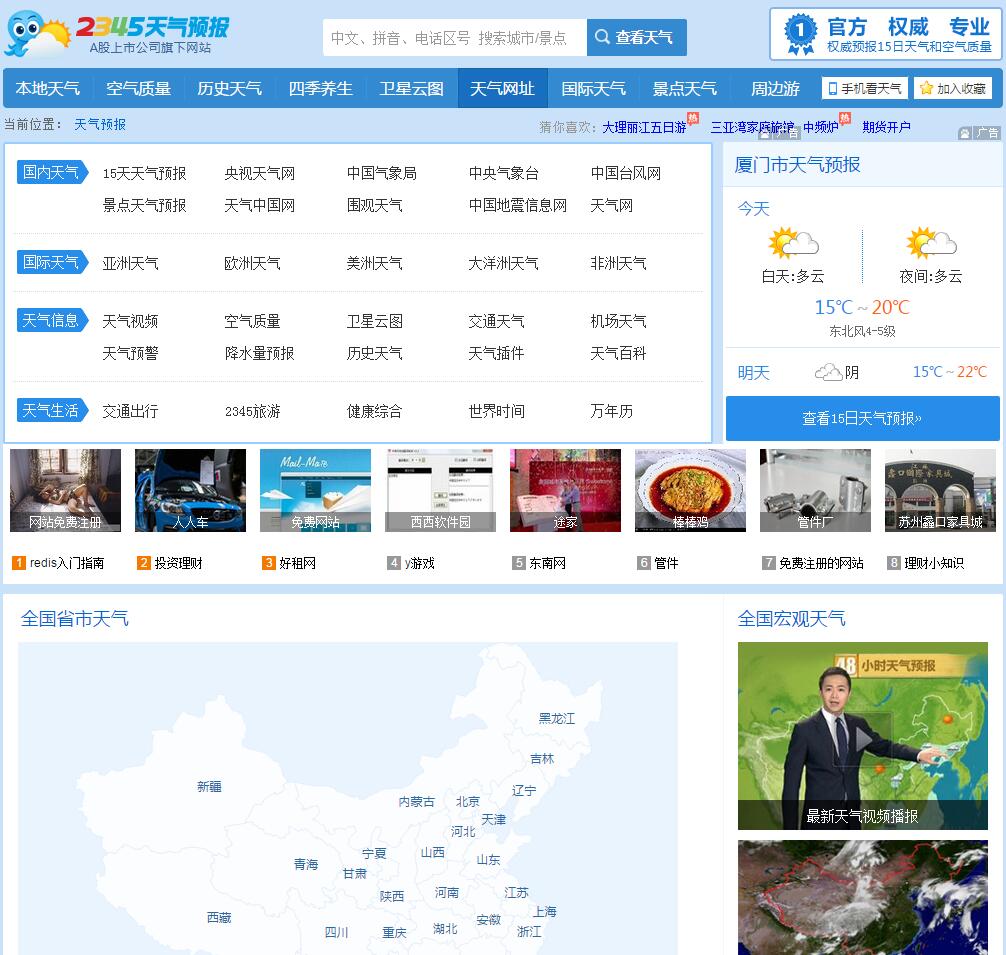Image resolution: width=1006 pixels, height=955 pixels.
Task: Open 四季养生 nav tab
Action: coord(321,88)
